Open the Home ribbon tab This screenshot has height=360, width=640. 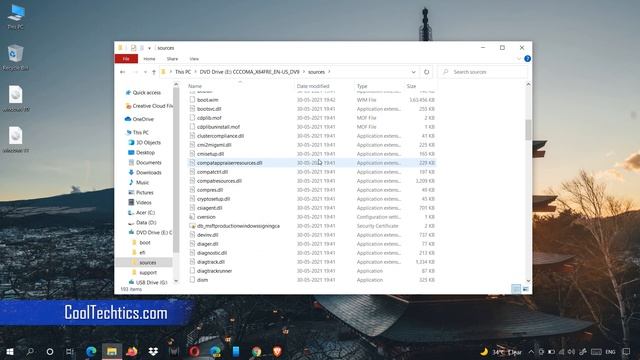[149, 59]
